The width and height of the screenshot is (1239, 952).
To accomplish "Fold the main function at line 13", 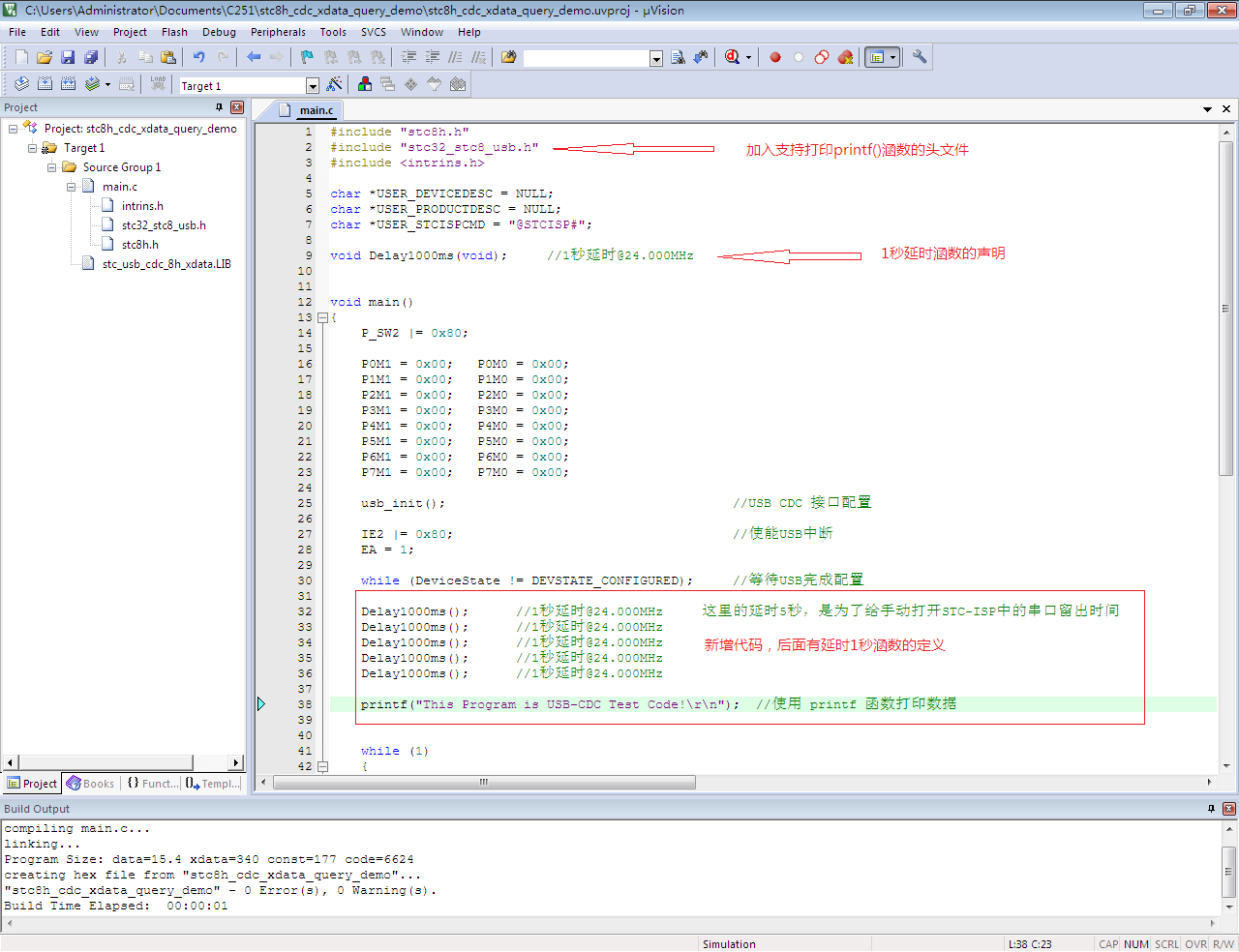I will tap(322, 317).
